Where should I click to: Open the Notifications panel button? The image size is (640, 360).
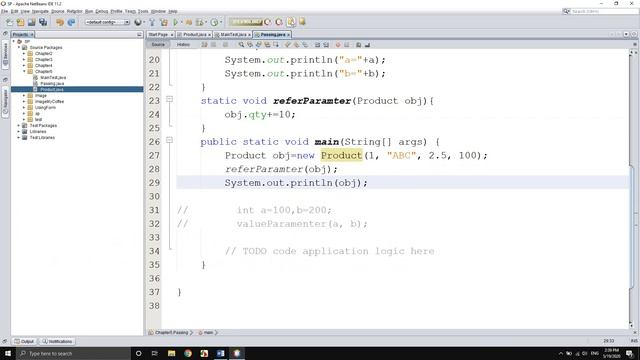tap(57, 341)
